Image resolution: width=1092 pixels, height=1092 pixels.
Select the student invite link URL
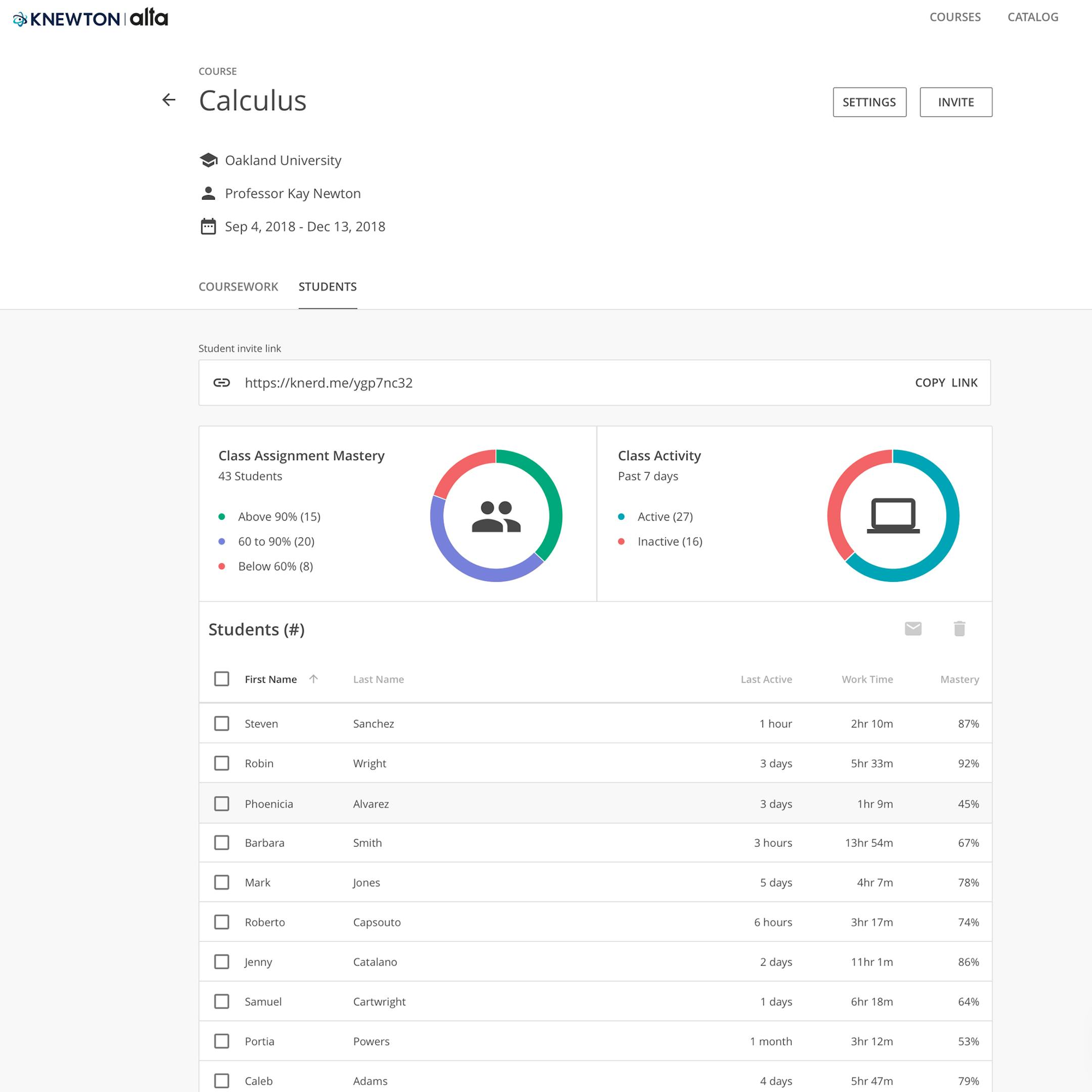(x=329, y=383)
